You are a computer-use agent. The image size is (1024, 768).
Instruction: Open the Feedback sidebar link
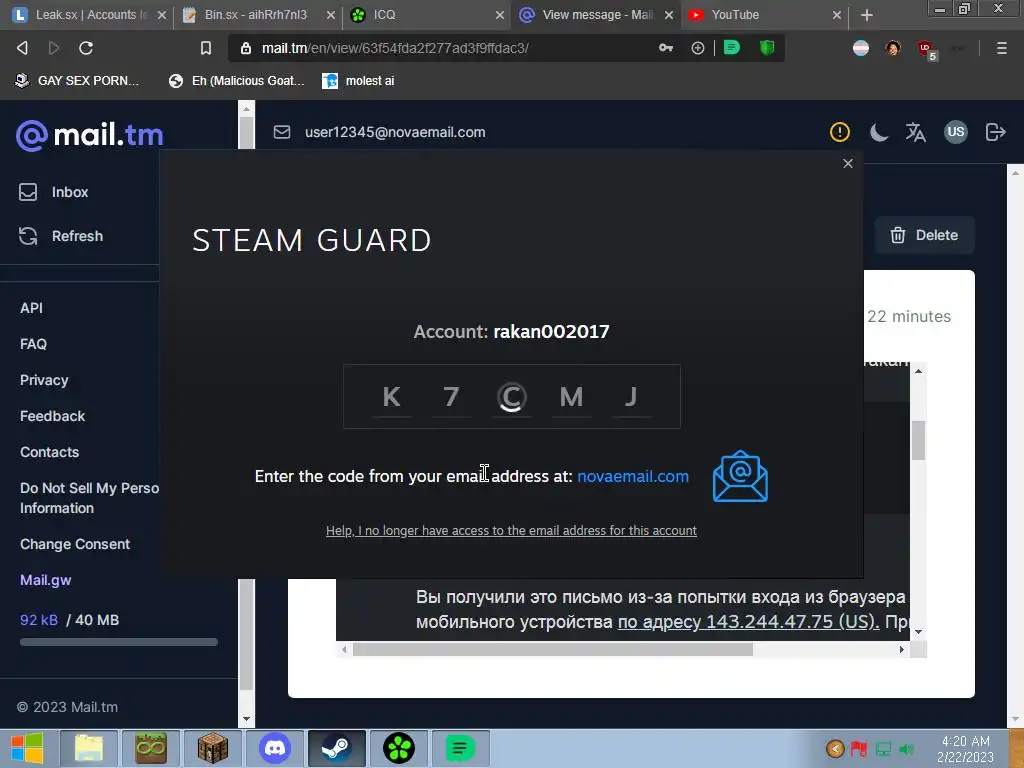(52, 416)
